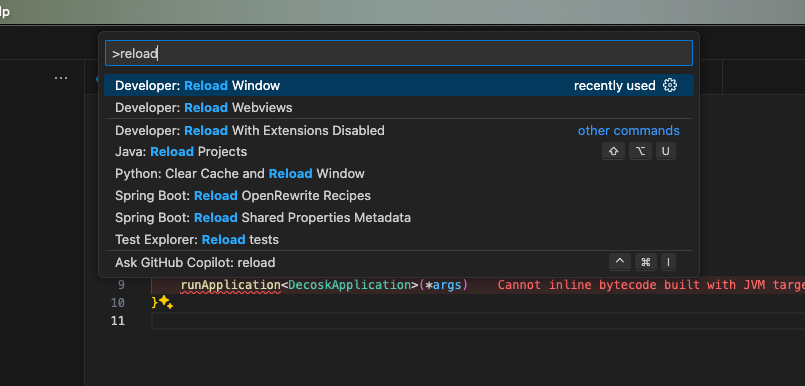Image resolution: width=805 pixels, height=386 pixels.
Task: Choose Python: Clear Cache and Reload Window
Action: pos(398,173)
